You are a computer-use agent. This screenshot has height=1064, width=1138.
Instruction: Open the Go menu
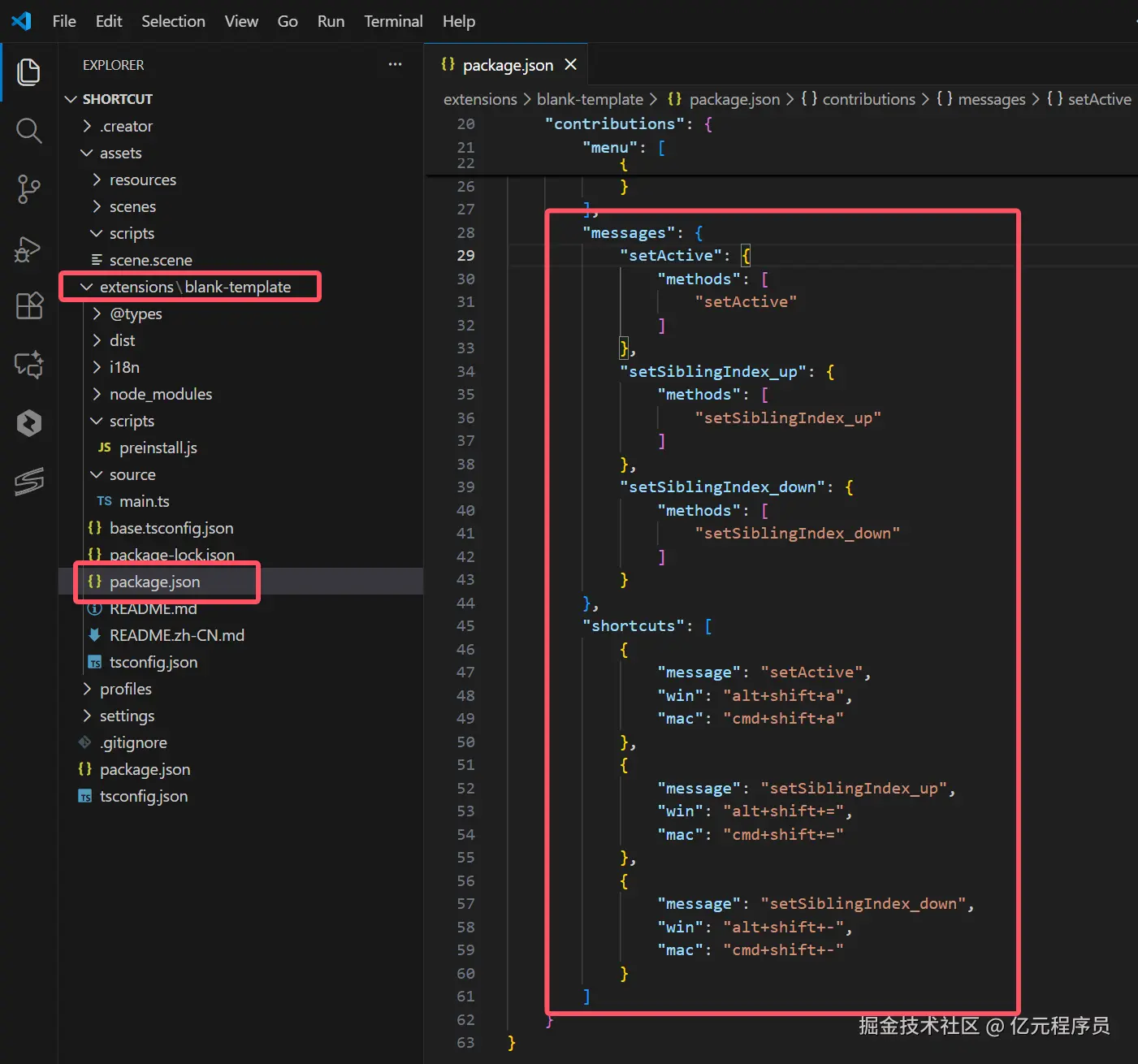click(288, 21)
